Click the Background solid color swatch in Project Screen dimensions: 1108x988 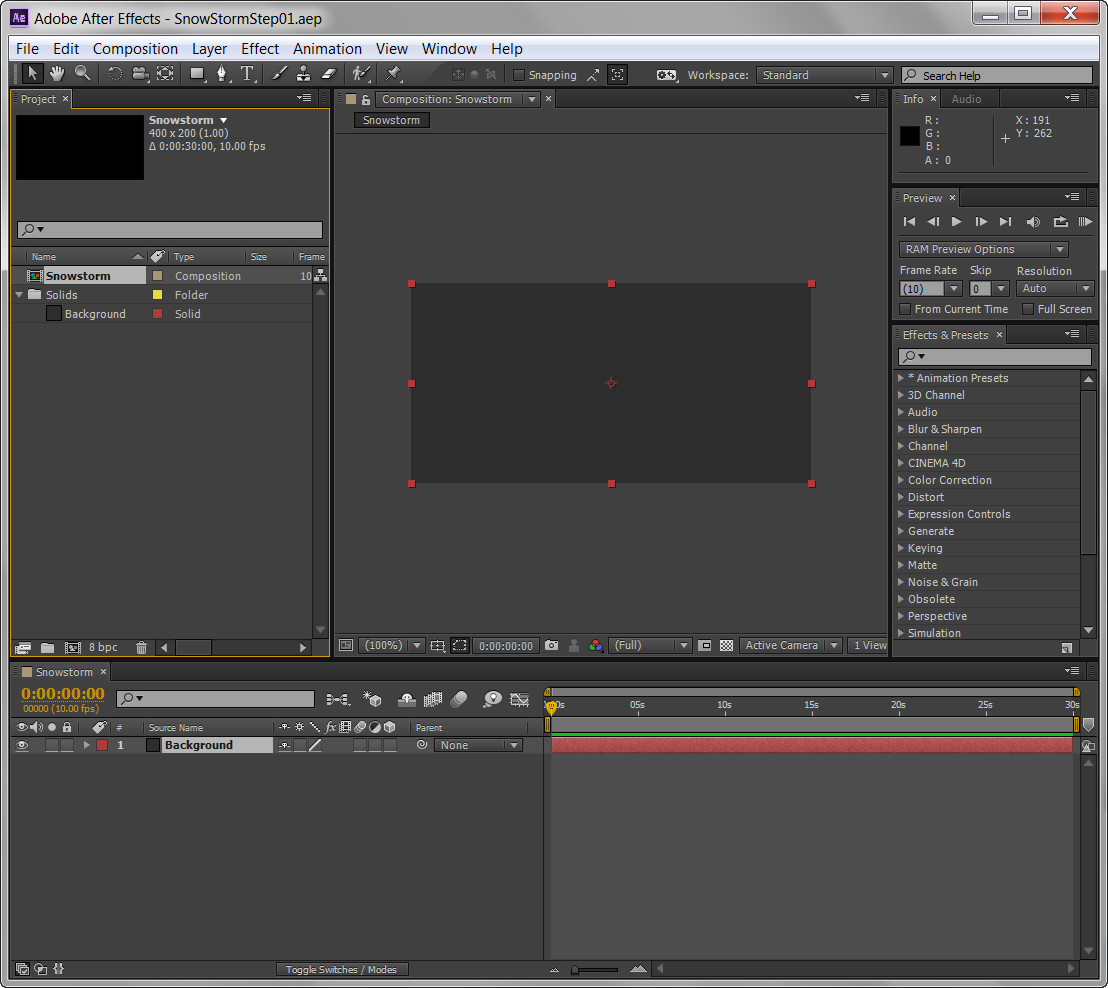click(x=54, y=314)
